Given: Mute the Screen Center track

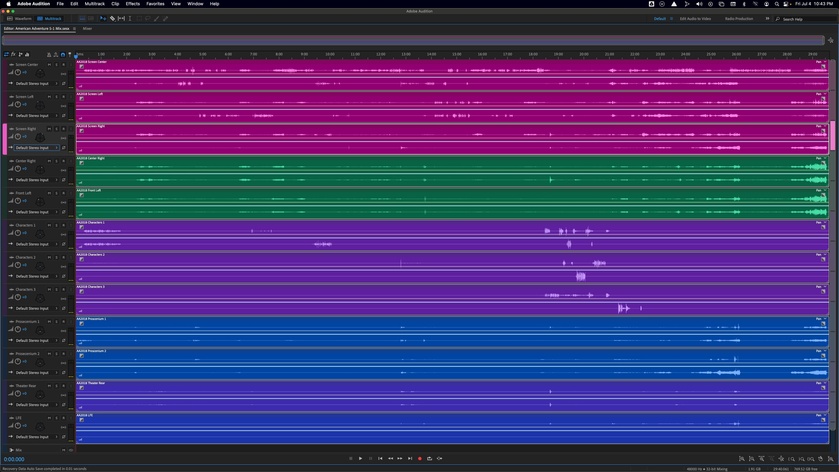Looking at the screenshot, I should (50, 65).
